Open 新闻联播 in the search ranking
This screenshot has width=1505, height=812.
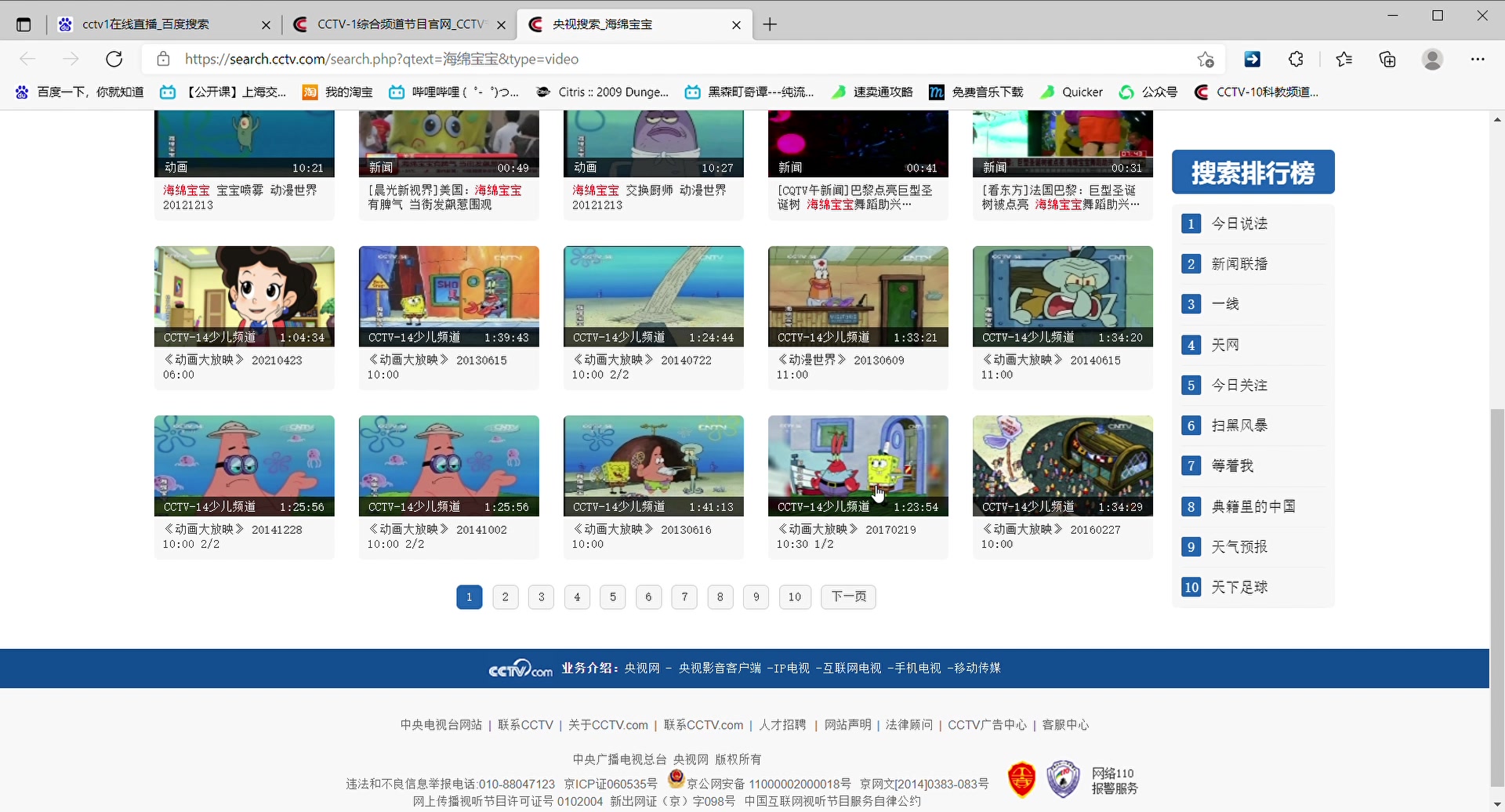click(1239, 264)
